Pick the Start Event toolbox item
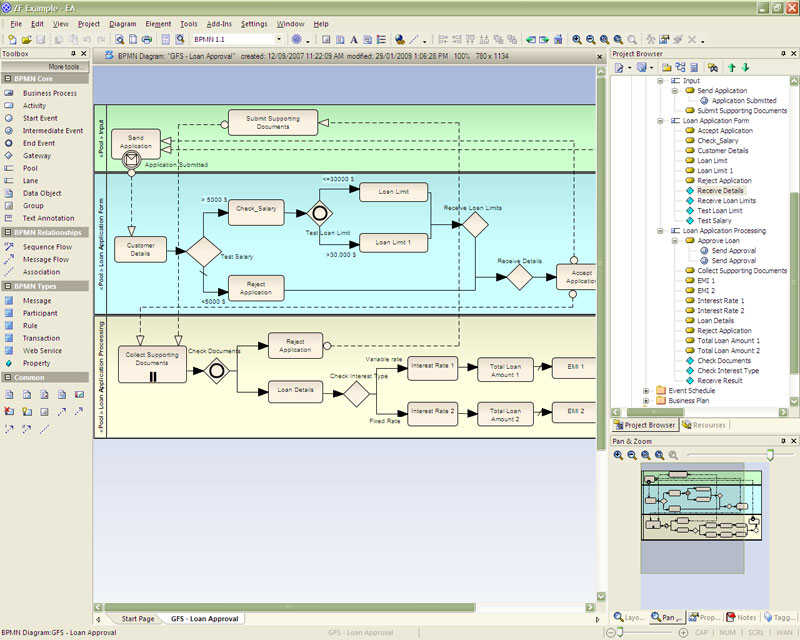The width and height of the screenshot is (800, 640). tap(41, 118)
